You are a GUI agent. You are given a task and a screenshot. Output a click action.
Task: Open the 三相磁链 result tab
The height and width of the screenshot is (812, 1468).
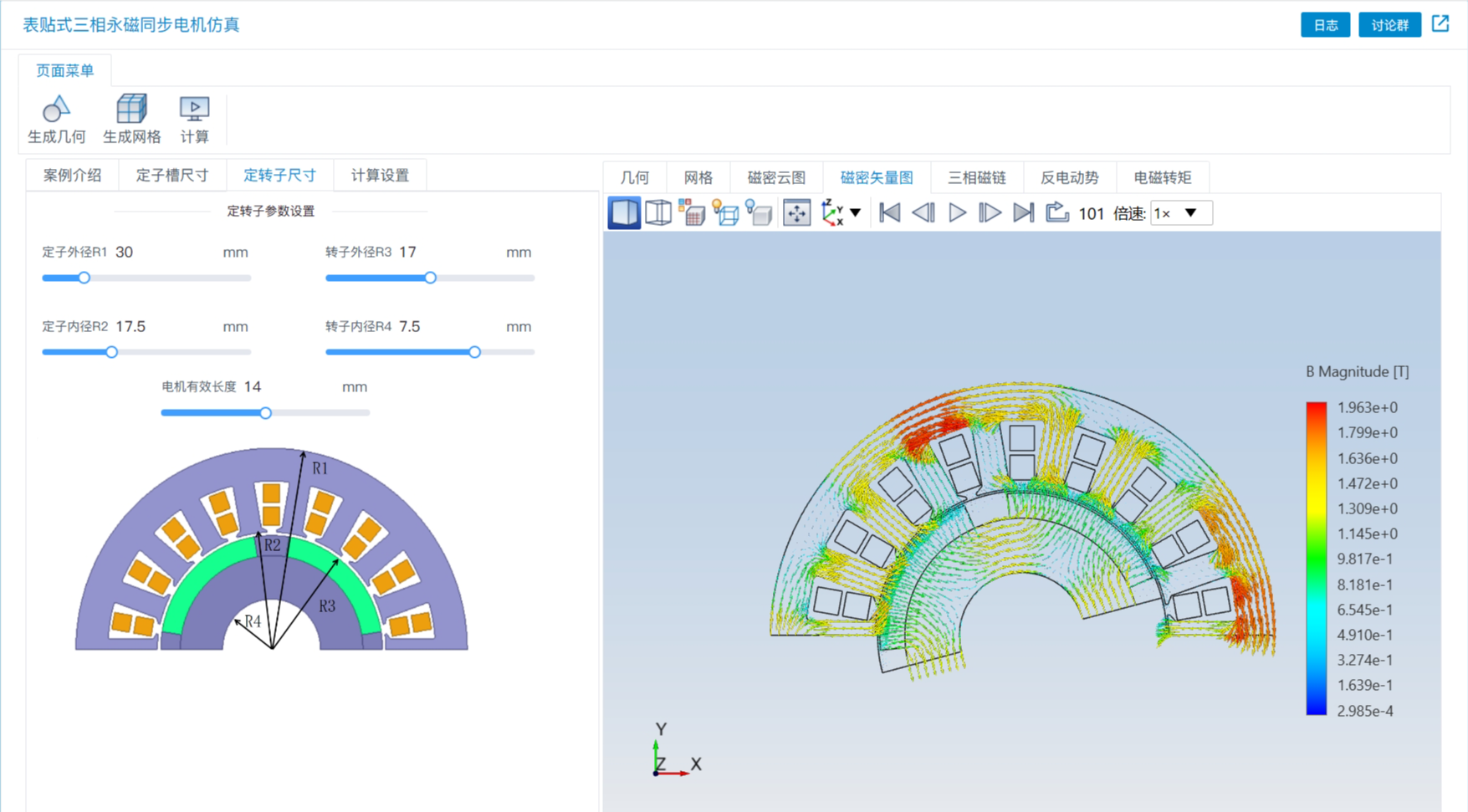pyautogui.click(x=977, y=177)
